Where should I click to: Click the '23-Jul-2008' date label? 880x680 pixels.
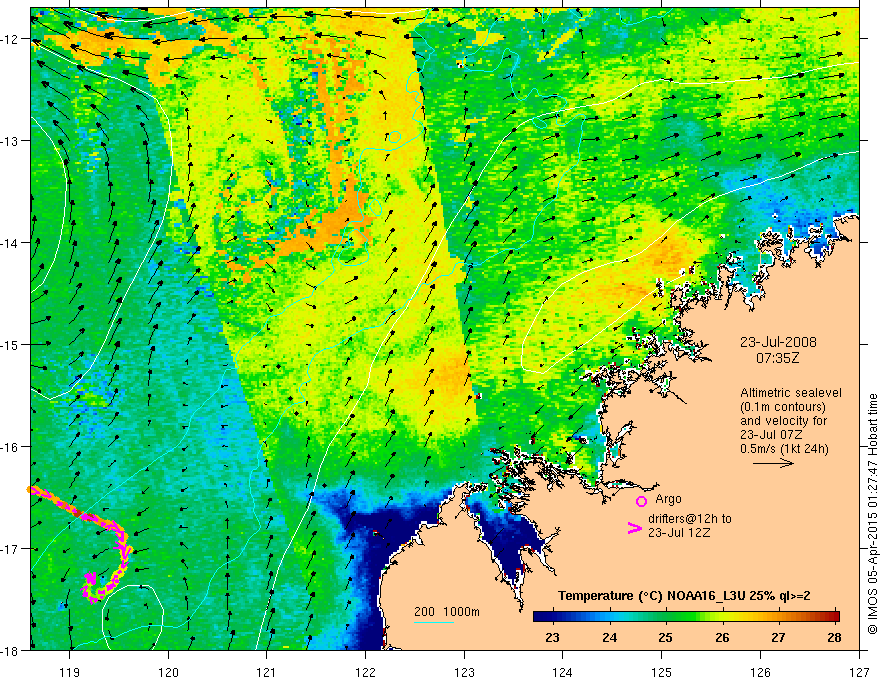(x=778, y=342)
